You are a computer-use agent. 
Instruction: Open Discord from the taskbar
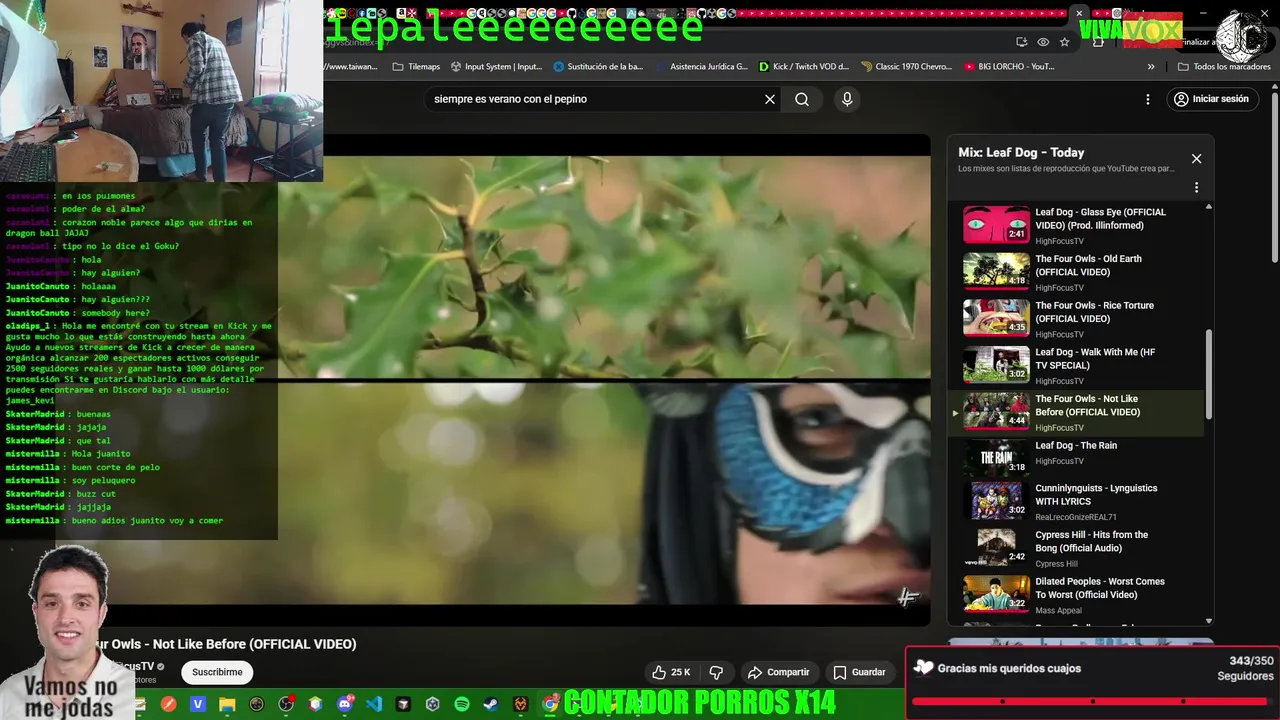tap(345, 704)
